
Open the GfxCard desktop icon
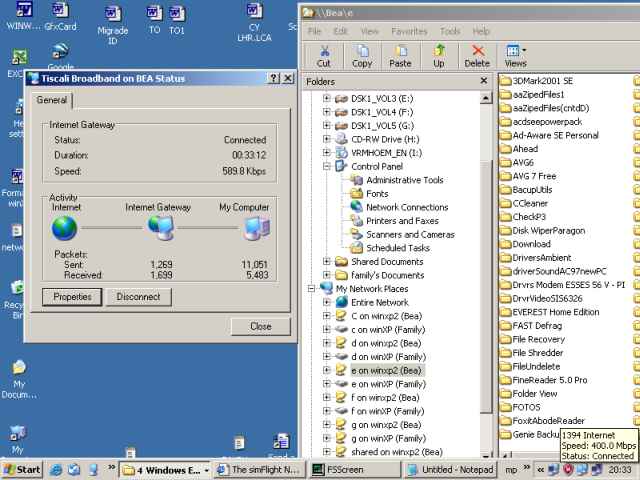pyautogui.click(x=60, y=18)
